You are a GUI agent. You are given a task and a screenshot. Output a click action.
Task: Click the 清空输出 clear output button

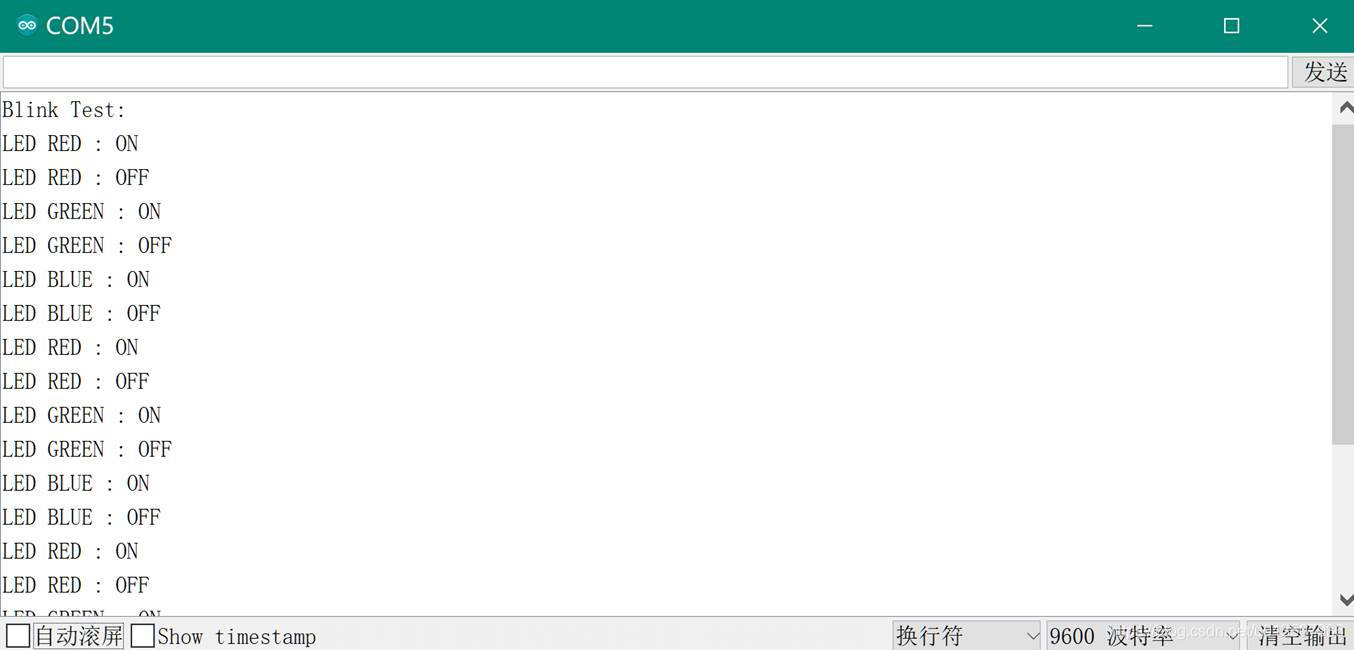(1301, 635)
